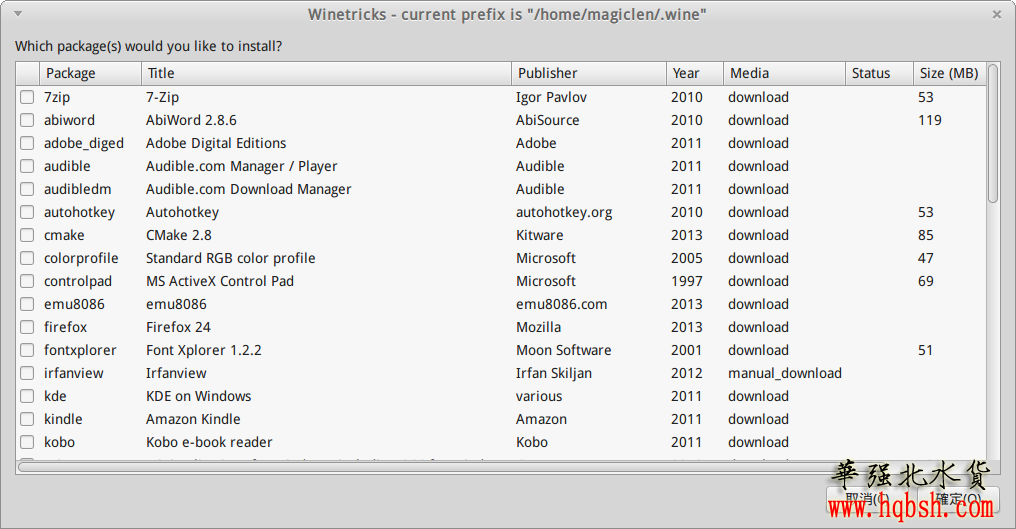
Task: Tick the colorprofile checkbox
Action: [27, 258]
